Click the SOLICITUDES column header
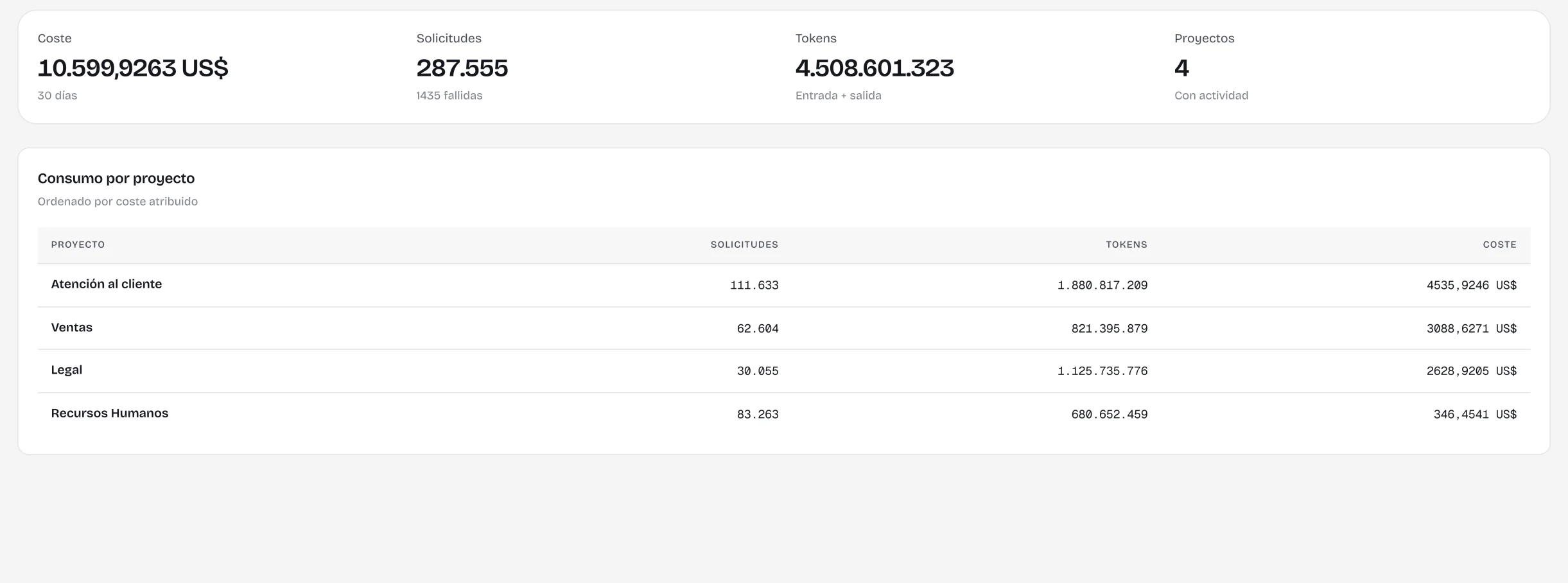This screenshot has height=583, width=1568. [x=744, y=245]
